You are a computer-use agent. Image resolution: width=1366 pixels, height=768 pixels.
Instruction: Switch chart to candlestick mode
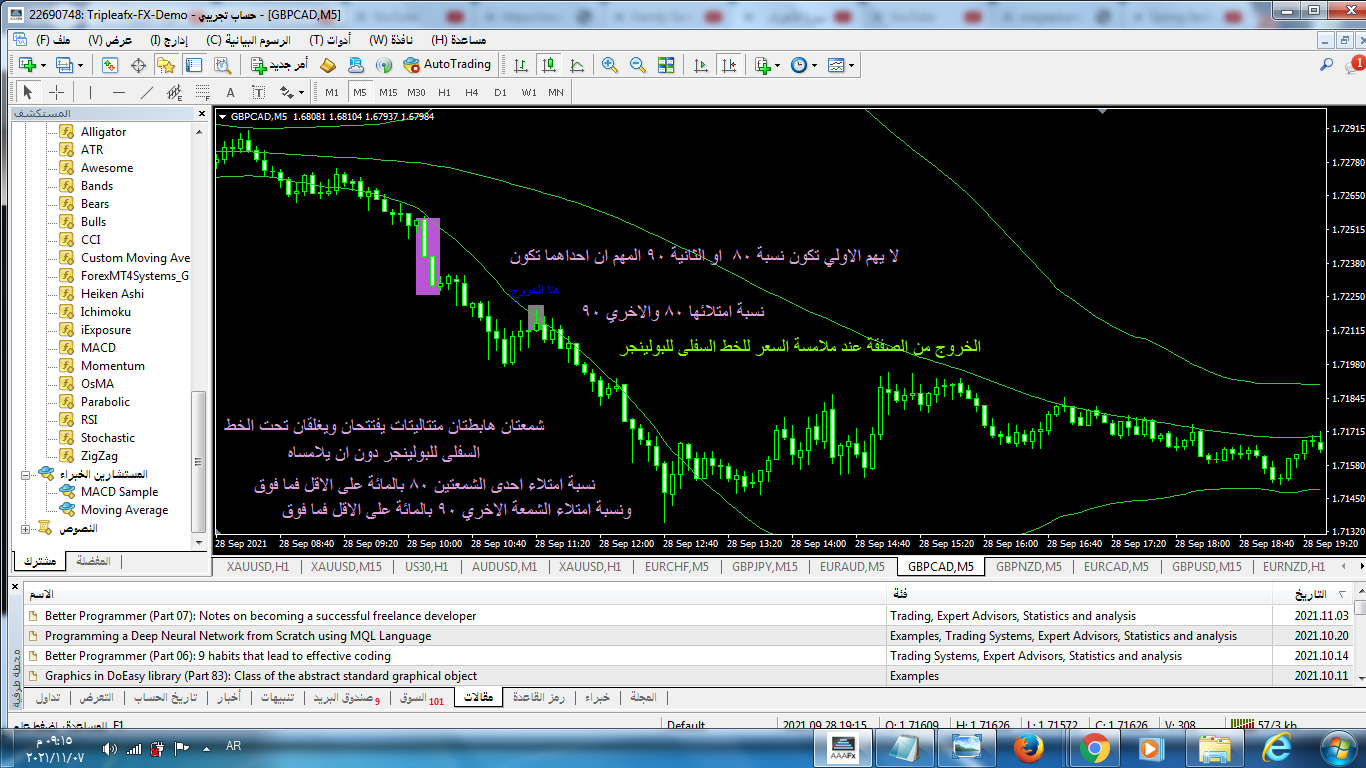click(x=548, y=65)
